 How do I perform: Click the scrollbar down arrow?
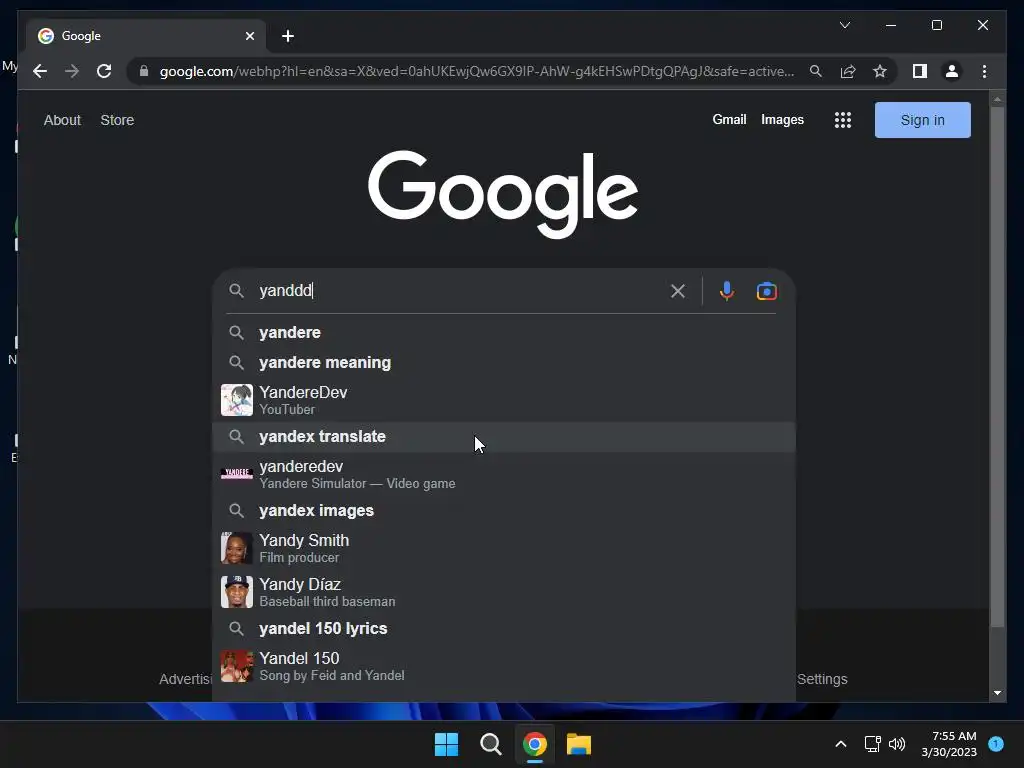(997, 693)
